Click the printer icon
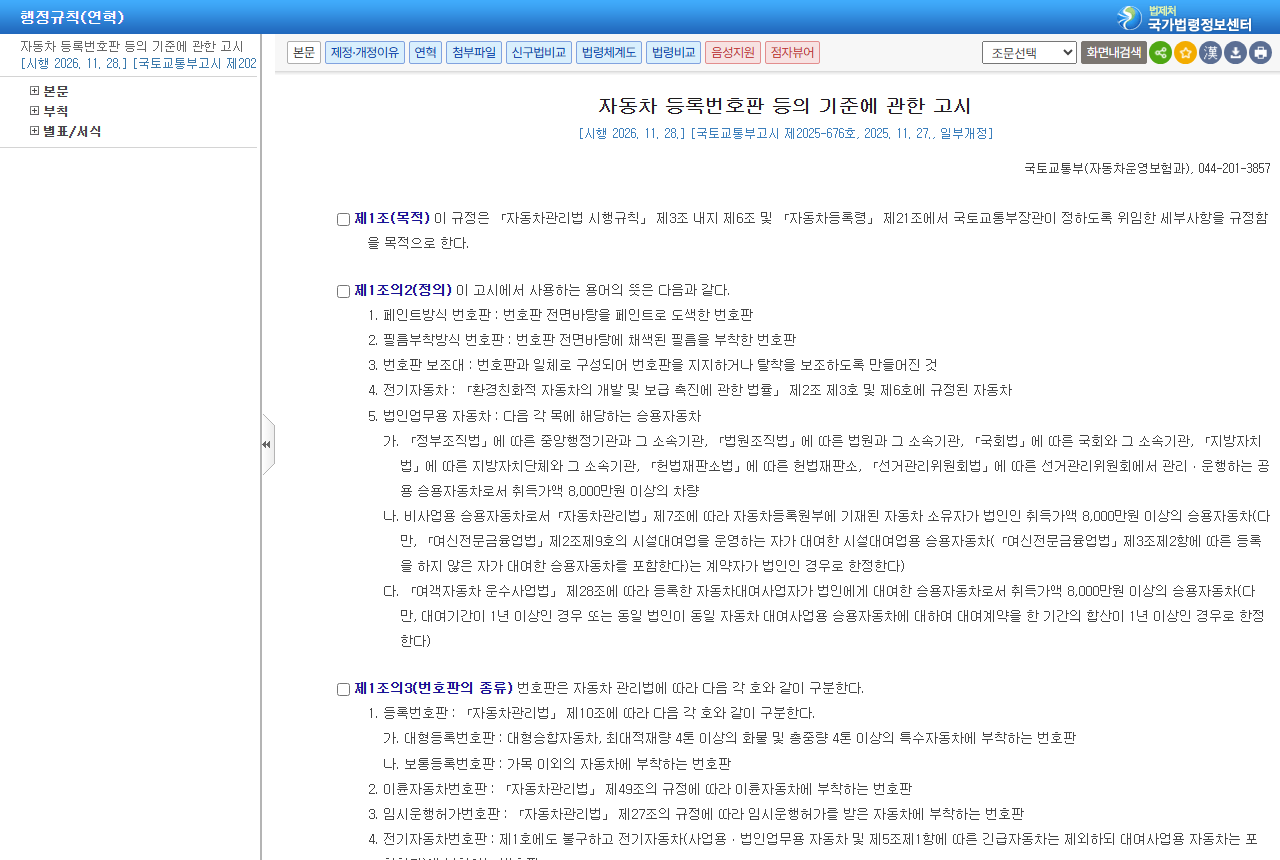Image resolution: width=1280 pixels, height=860 pixels. [1260, 53]
